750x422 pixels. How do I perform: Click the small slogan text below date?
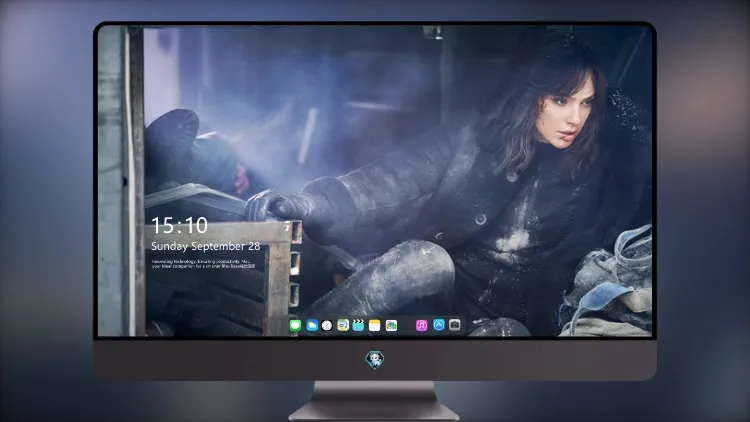point(203,264)
